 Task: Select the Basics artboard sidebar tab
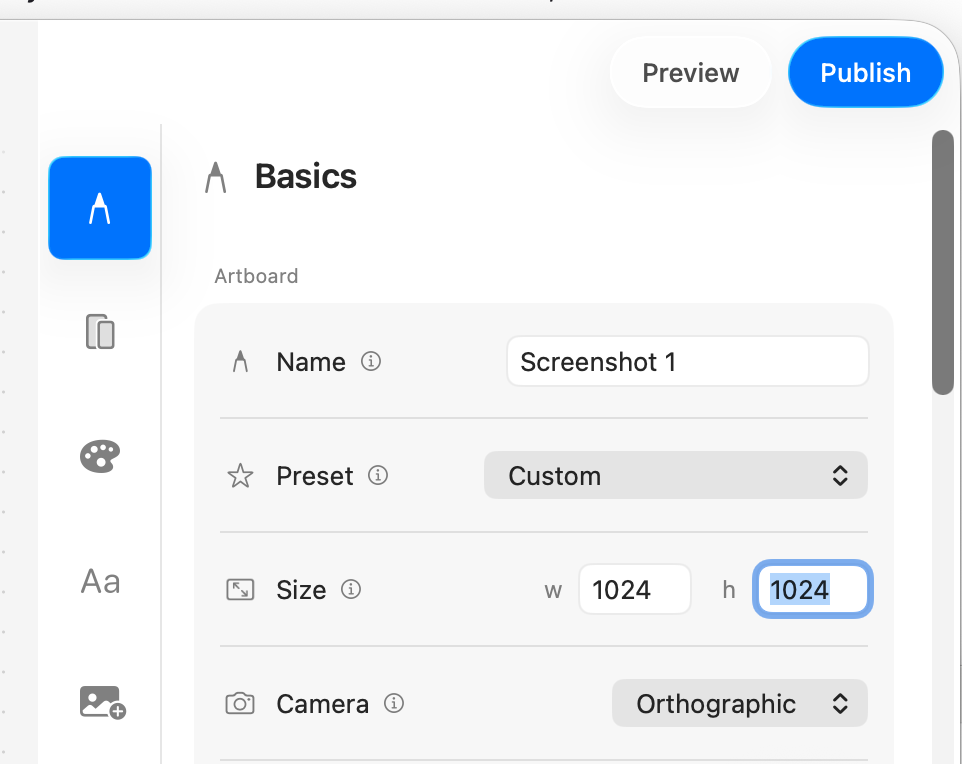(x=100, y=208)
